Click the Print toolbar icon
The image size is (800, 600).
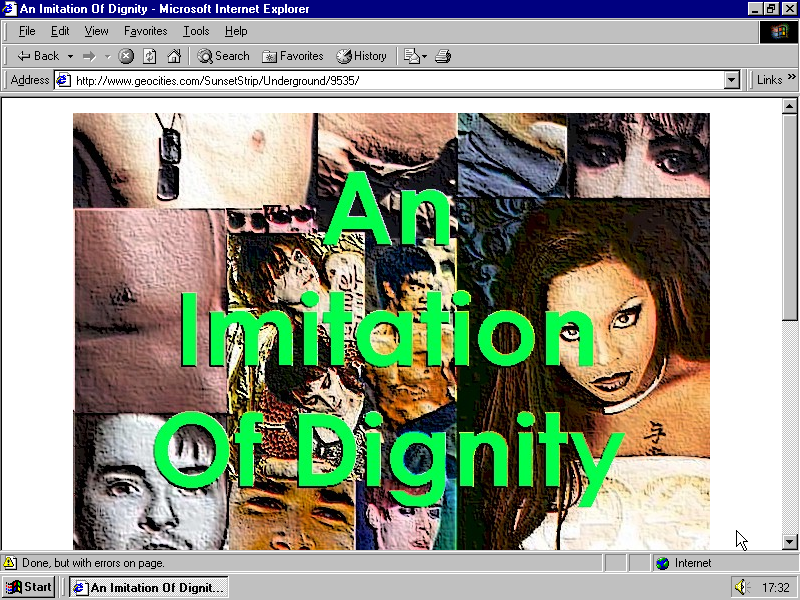(443, 56)
